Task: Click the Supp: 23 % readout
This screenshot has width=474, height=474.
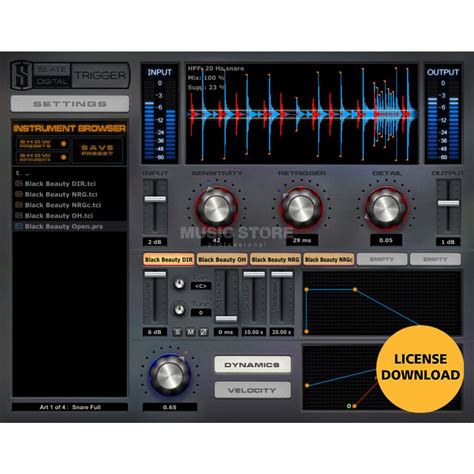Action: (x=207, y=87)
